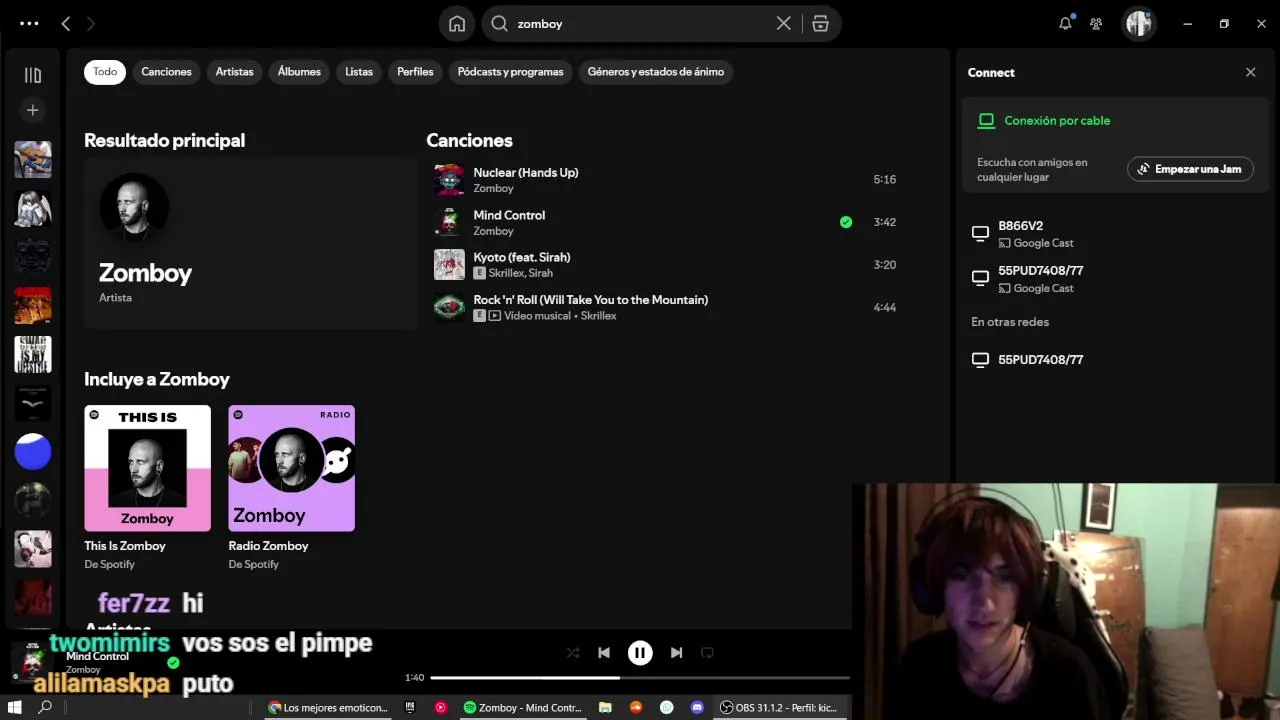Open Windows taskbar search
1280x720 pixels.
point(45,707)
